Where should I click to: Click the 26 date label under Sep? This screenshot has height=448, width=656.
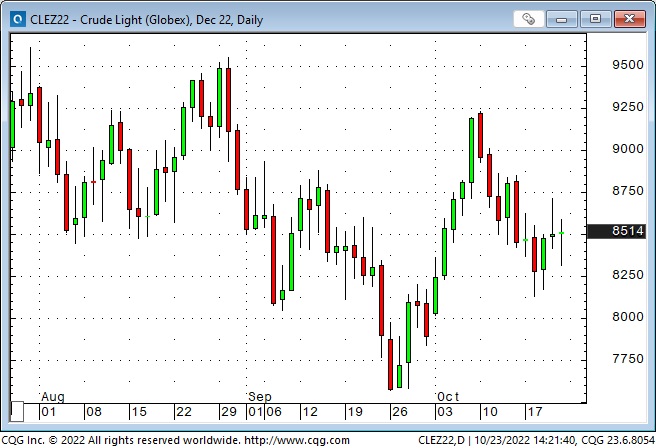pyautogui.click(x=400, y=412)
